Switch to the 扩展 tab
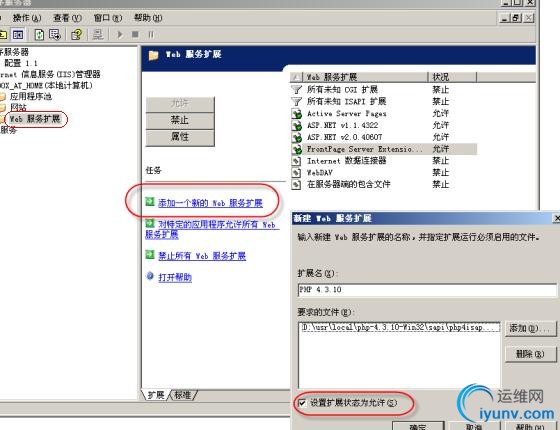The height and width of the screenshot is (430, 560). click(156, 395)
